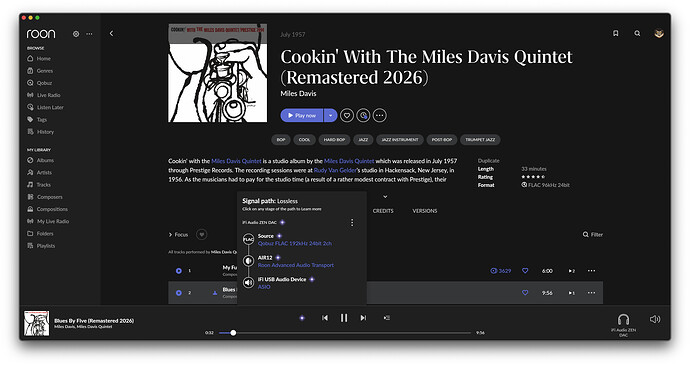Open Playlists in My Library
This screenshot has height=366, width=690.
(41, 246)
